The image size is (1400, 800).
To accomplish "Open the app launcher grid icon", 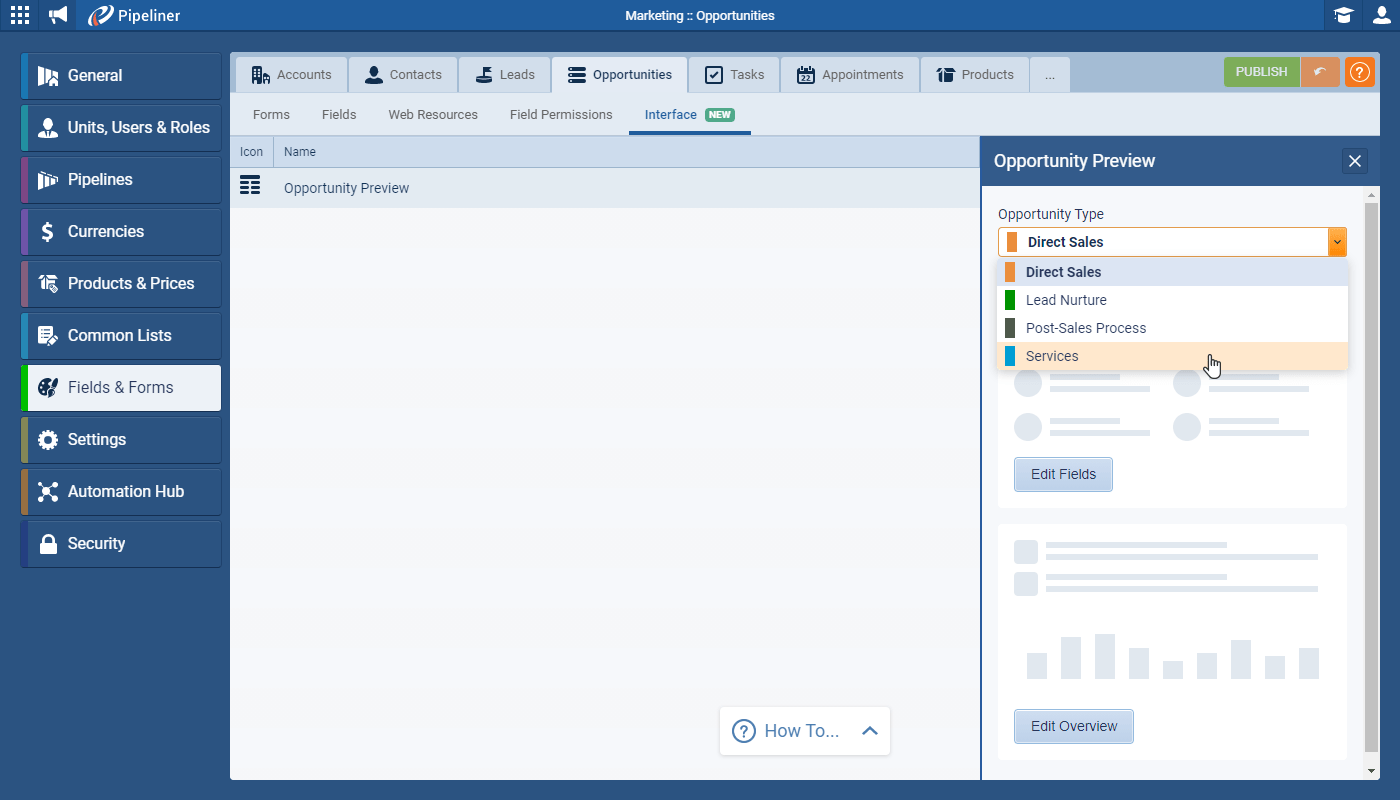I will click(x=19, y=15).
